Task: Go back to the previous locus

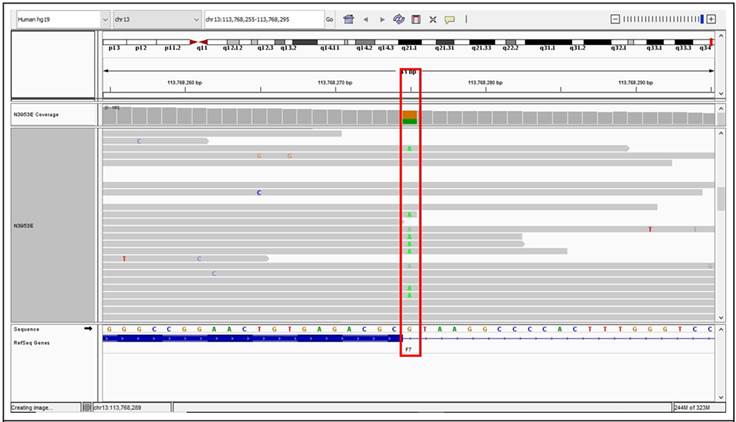Action: pyautogui.click(x=365, y=19)
